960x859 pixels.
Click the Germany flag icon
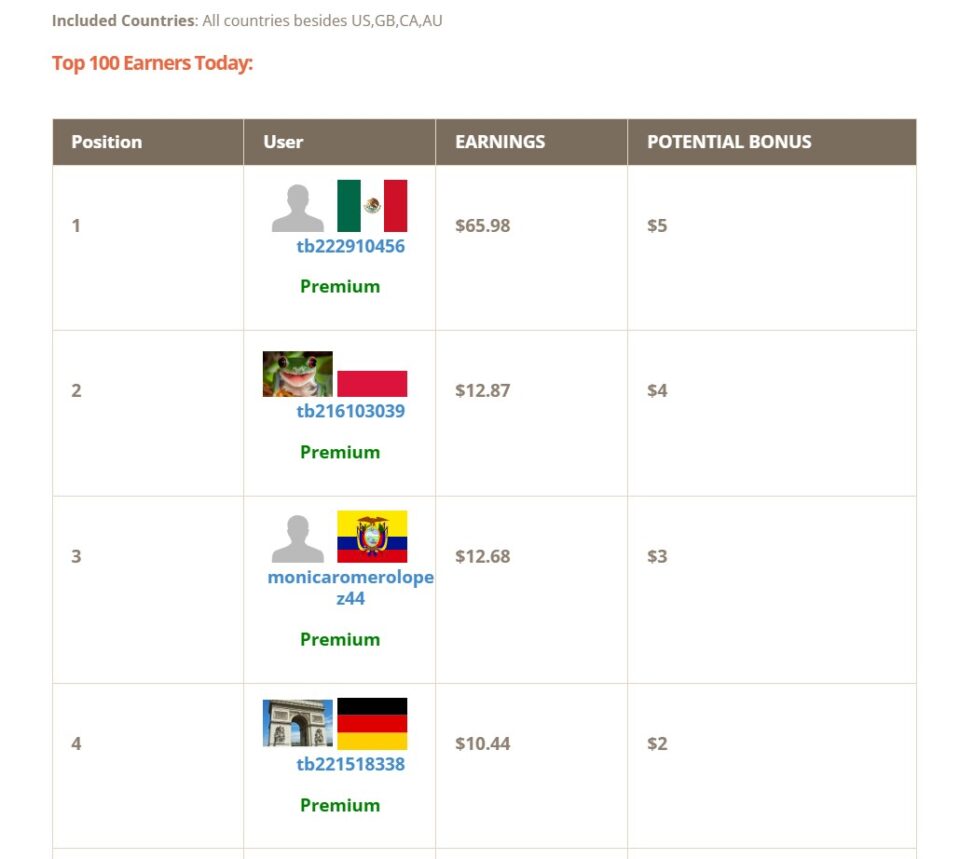(372, 724)
